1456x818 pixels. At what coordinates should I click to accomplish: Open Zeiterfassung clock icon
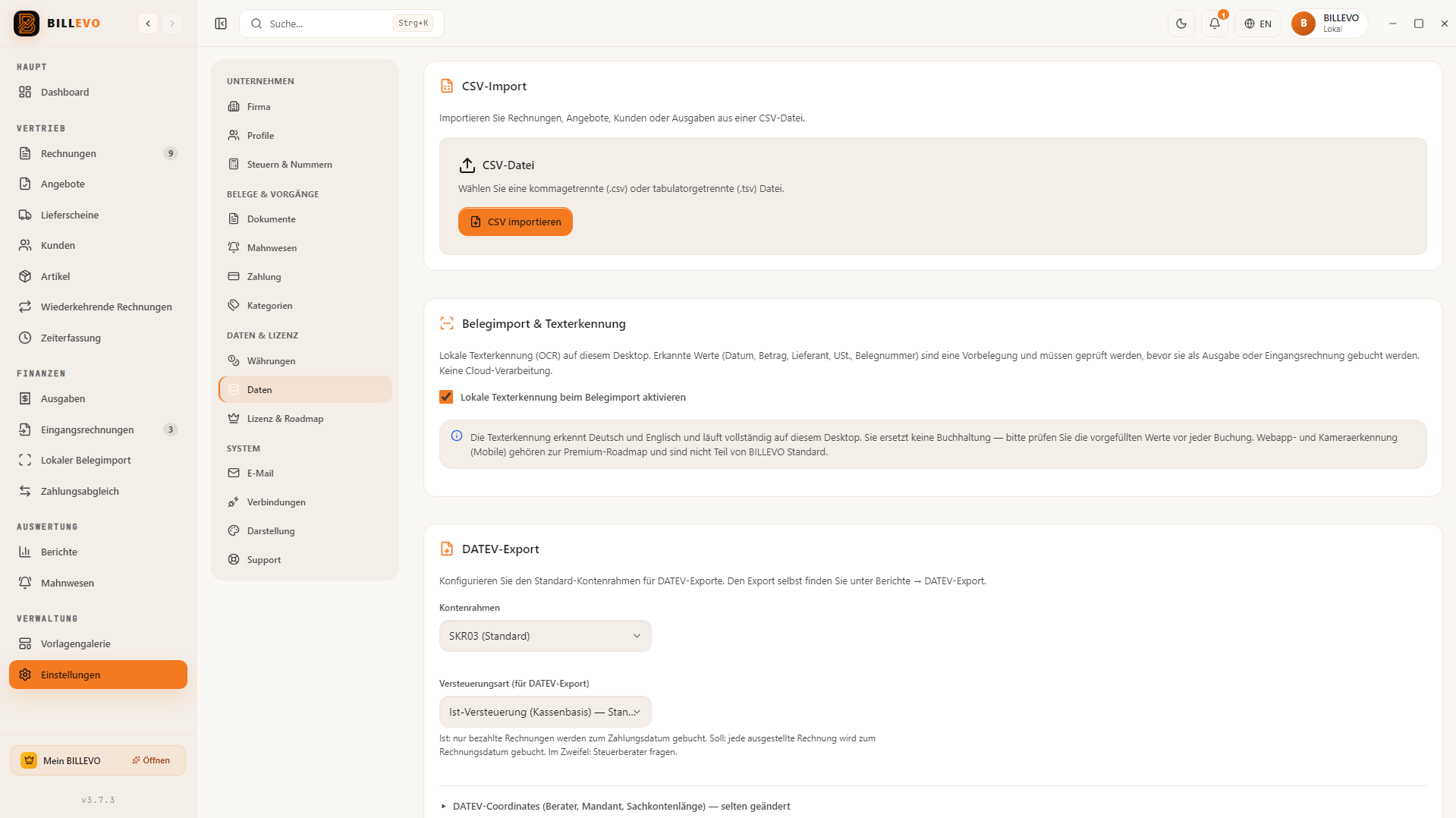pyautogui.click(x=98, y=338)
